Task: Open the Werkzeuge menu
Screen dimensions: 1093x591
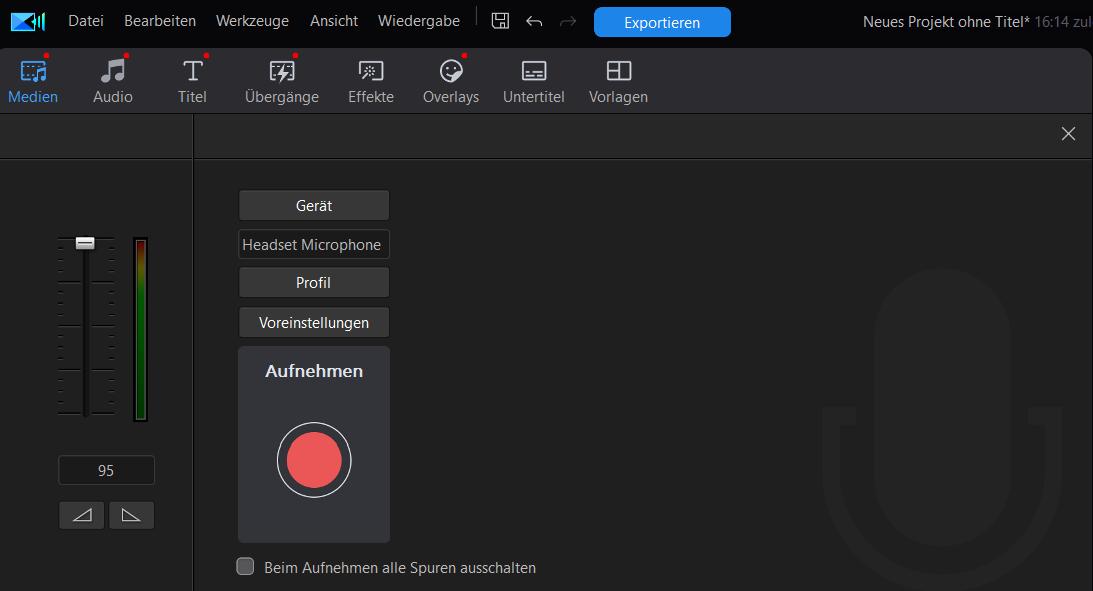Action: [252, 21]
